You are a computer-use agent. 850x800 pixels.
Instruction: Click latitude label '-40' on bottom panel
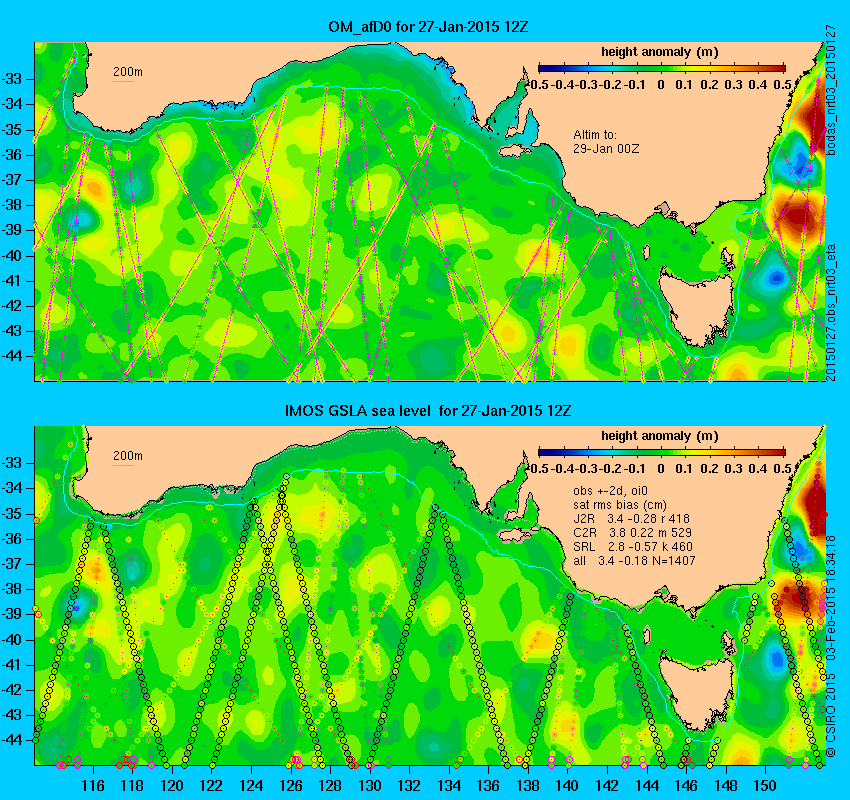click(x=11, y=639)
